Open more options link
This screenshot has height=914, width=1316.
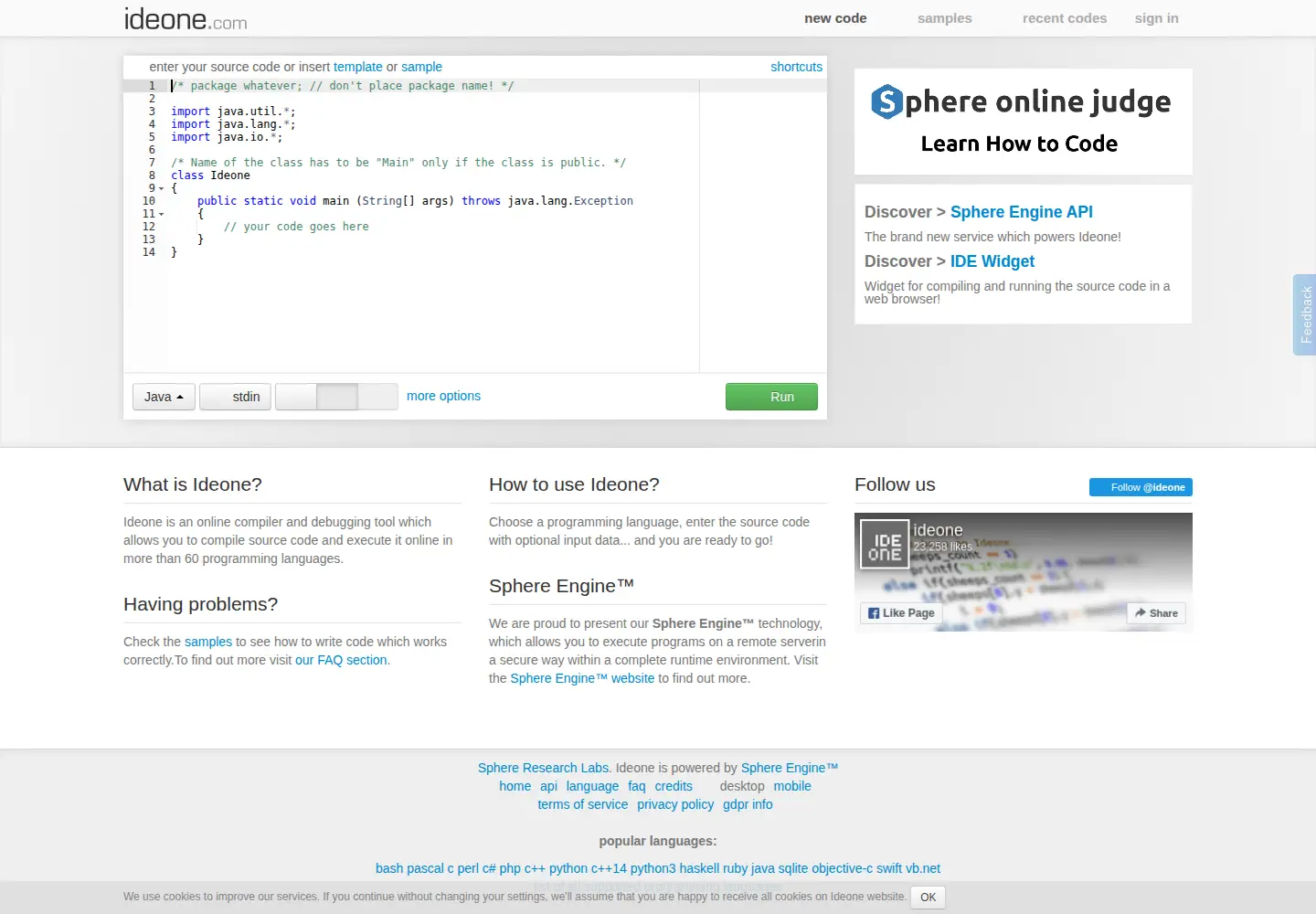click(x=443, y=396)
